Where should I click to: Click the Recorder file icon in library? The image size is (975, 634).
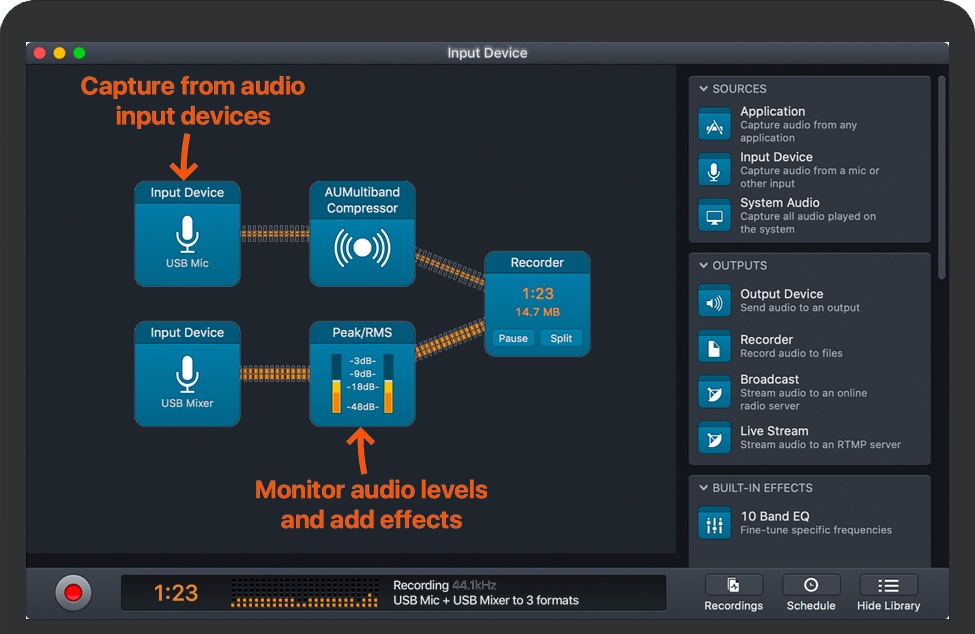pyautogui.click(x=714, y=347)
